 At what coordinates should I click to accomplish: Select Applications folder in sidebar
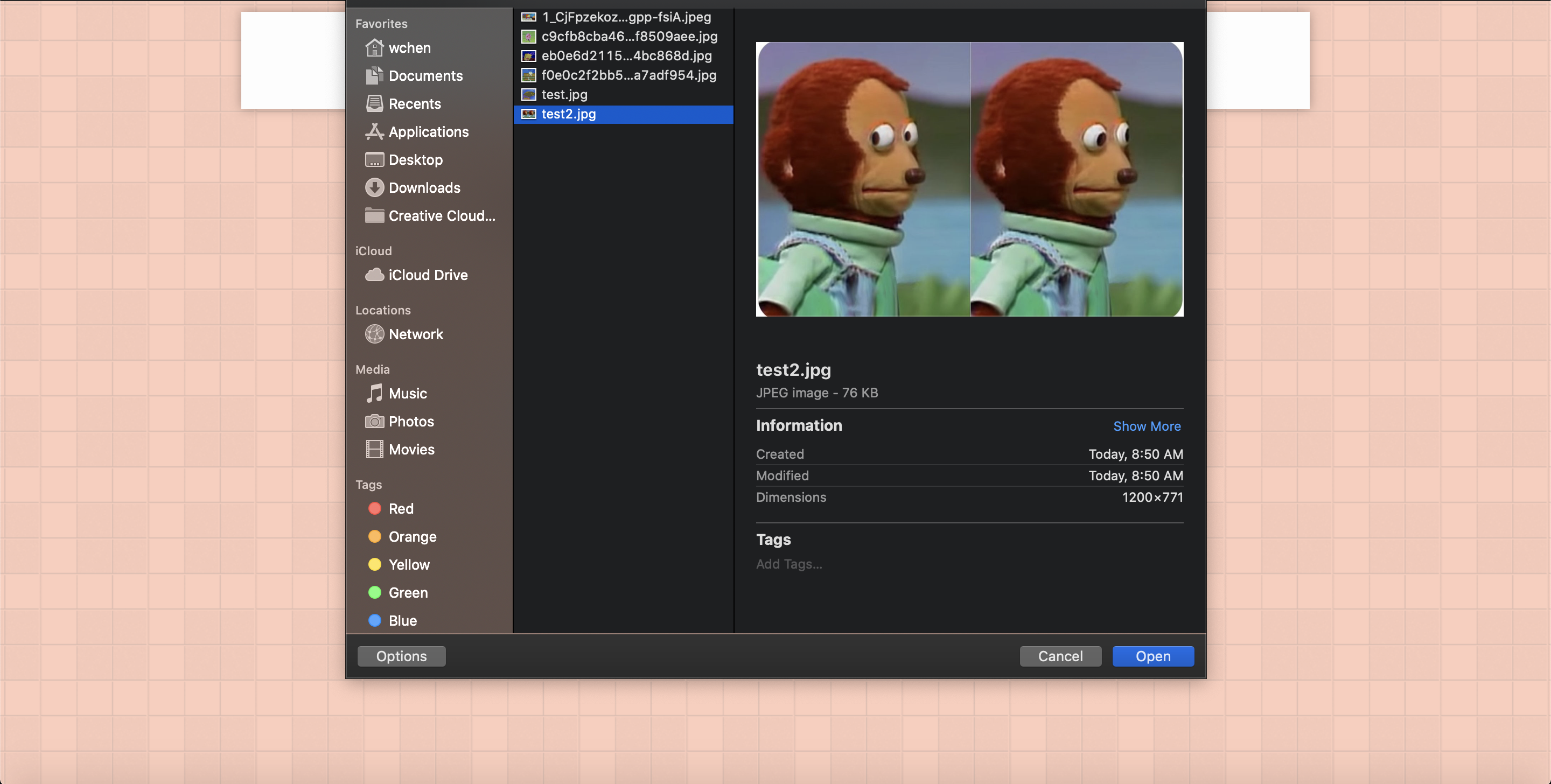tap(428, 132)
